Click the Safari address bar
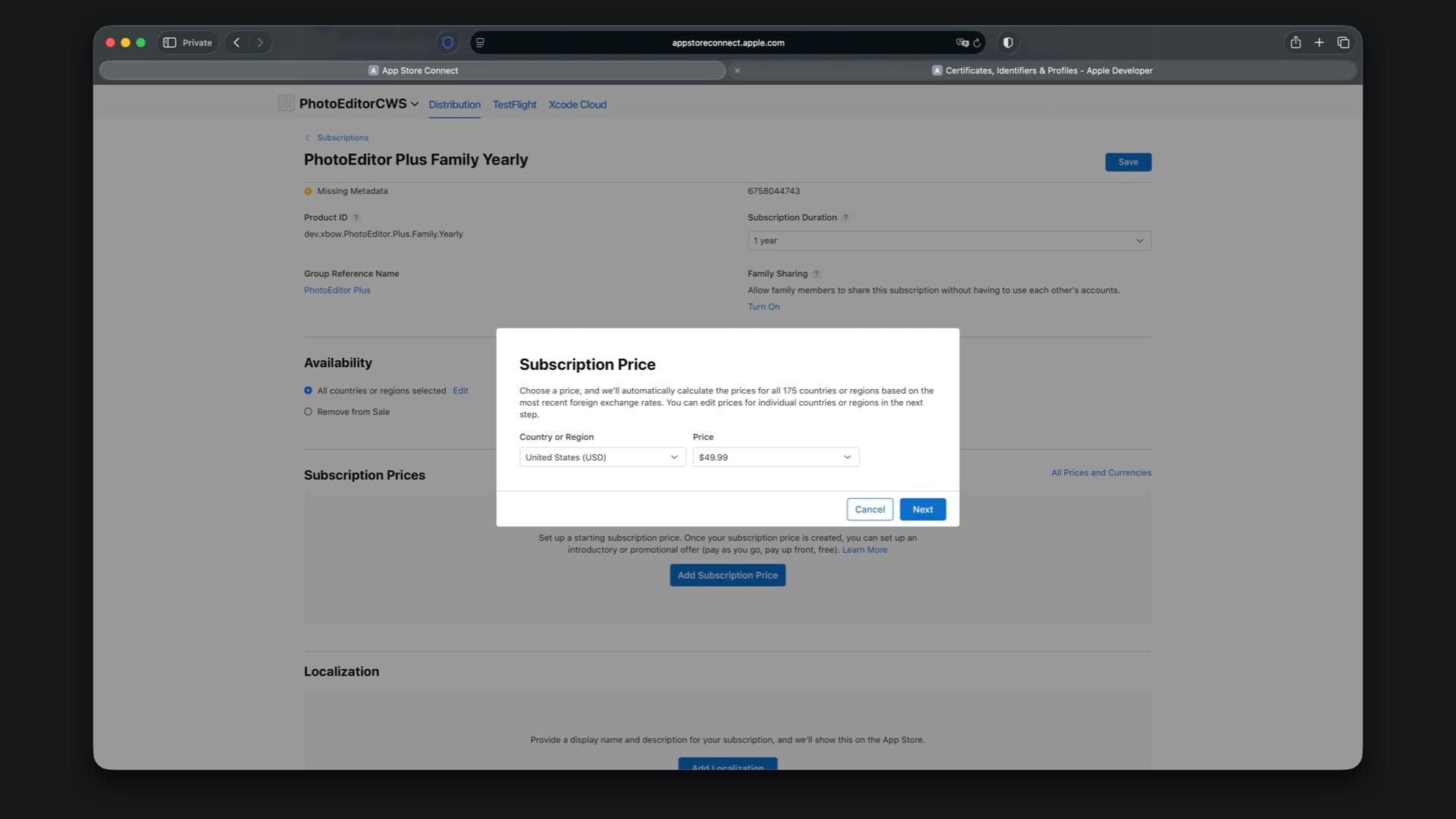This screenshot has width=1456, height=819. 727,42
